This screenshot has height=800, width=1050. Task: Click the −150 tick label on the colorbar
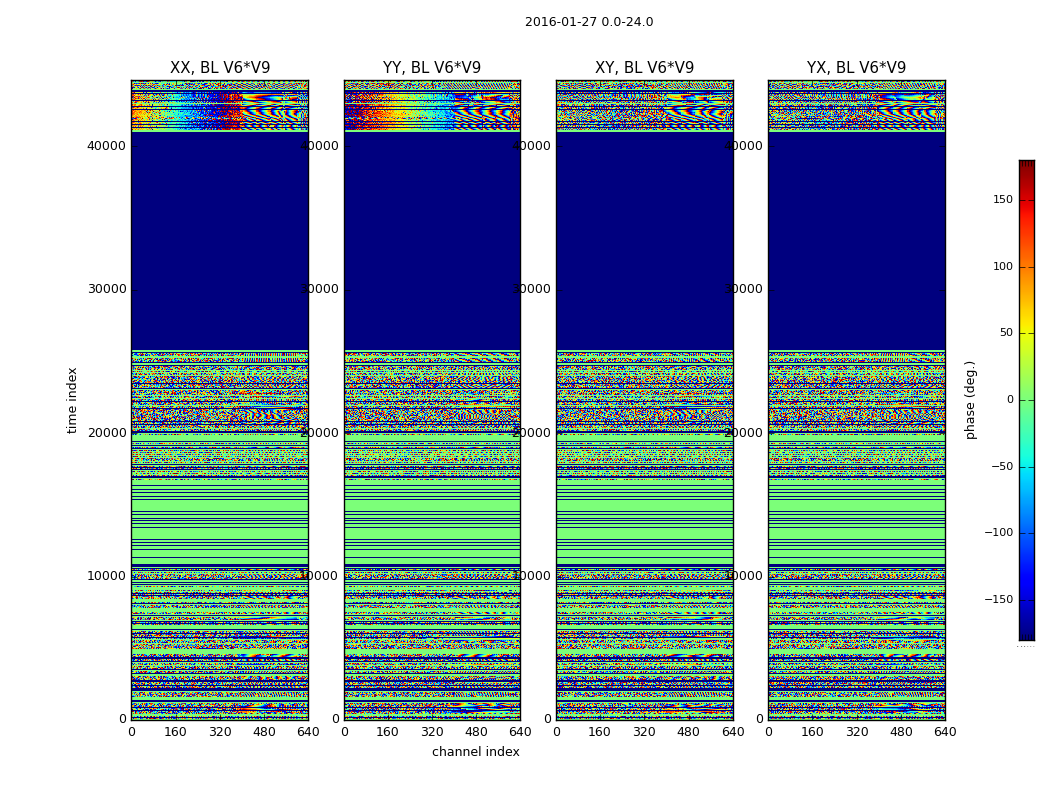coord(998,600)
